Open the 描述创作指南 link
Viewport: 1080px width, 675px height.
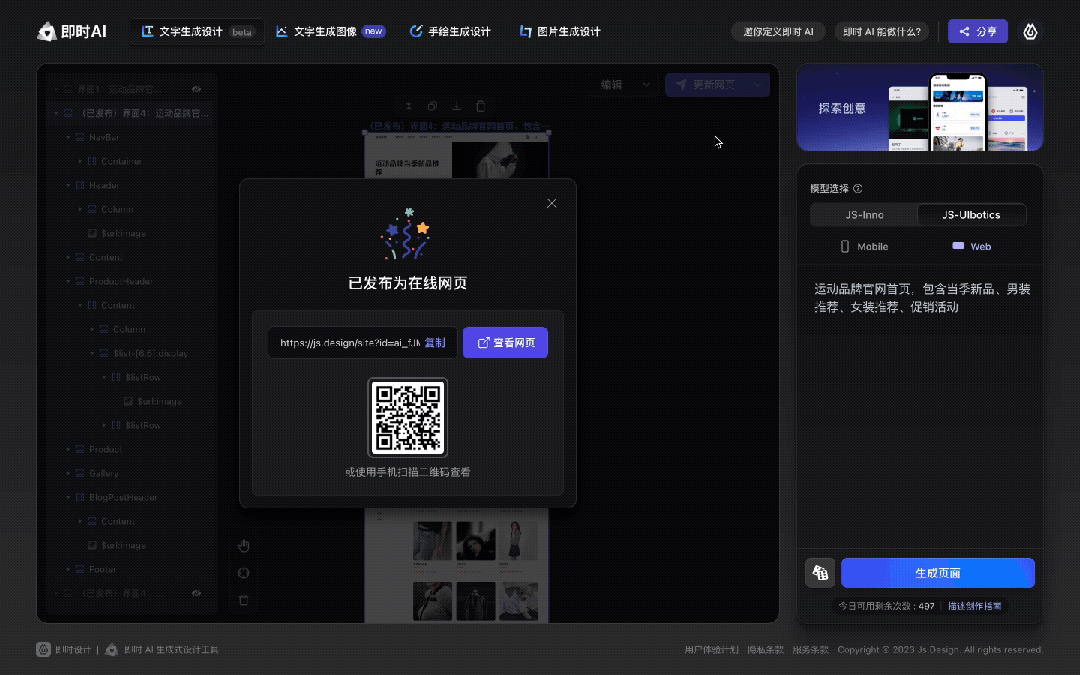tap(974, 606)
